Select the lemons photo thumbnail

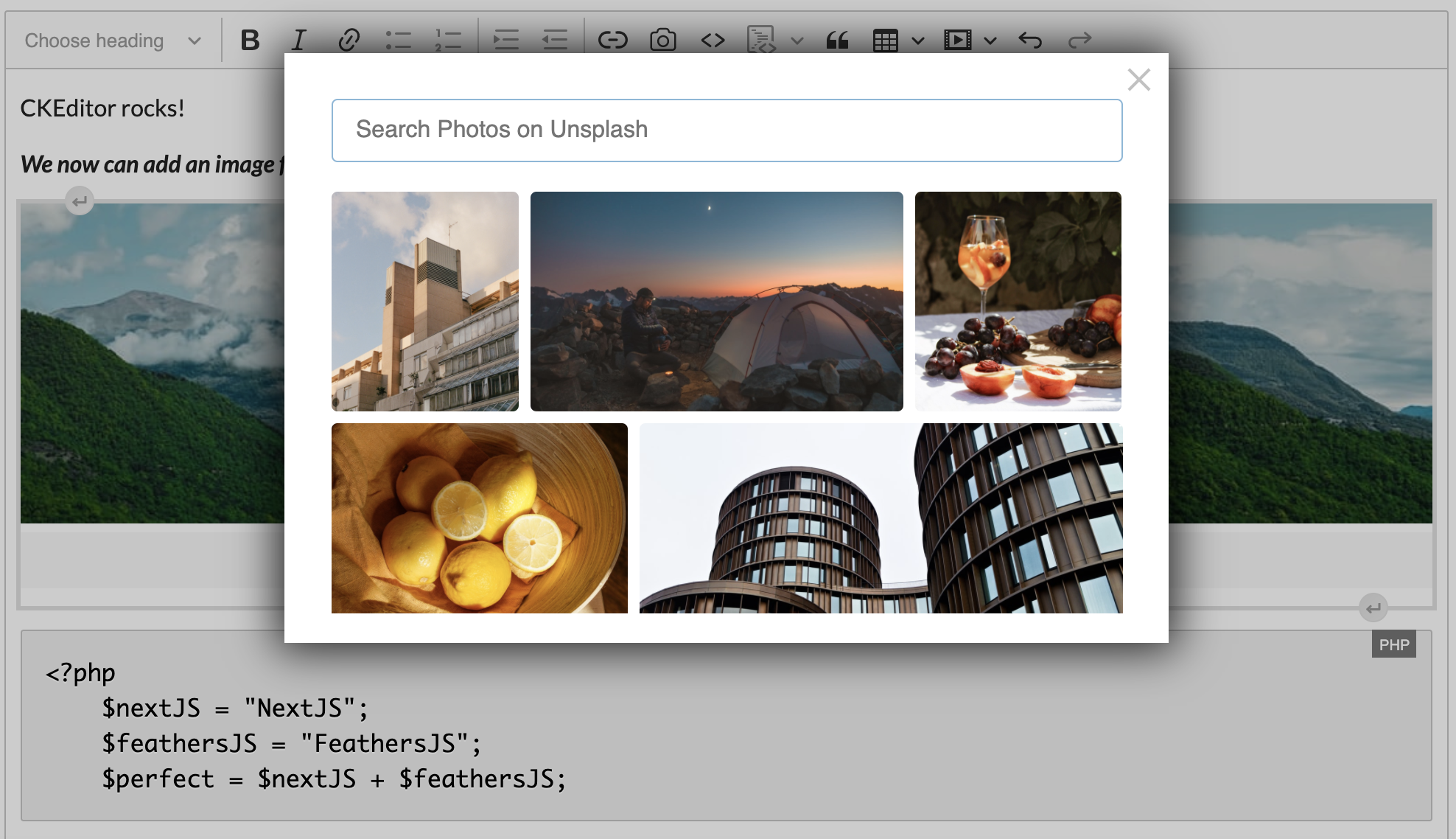(x=479, y=518)
